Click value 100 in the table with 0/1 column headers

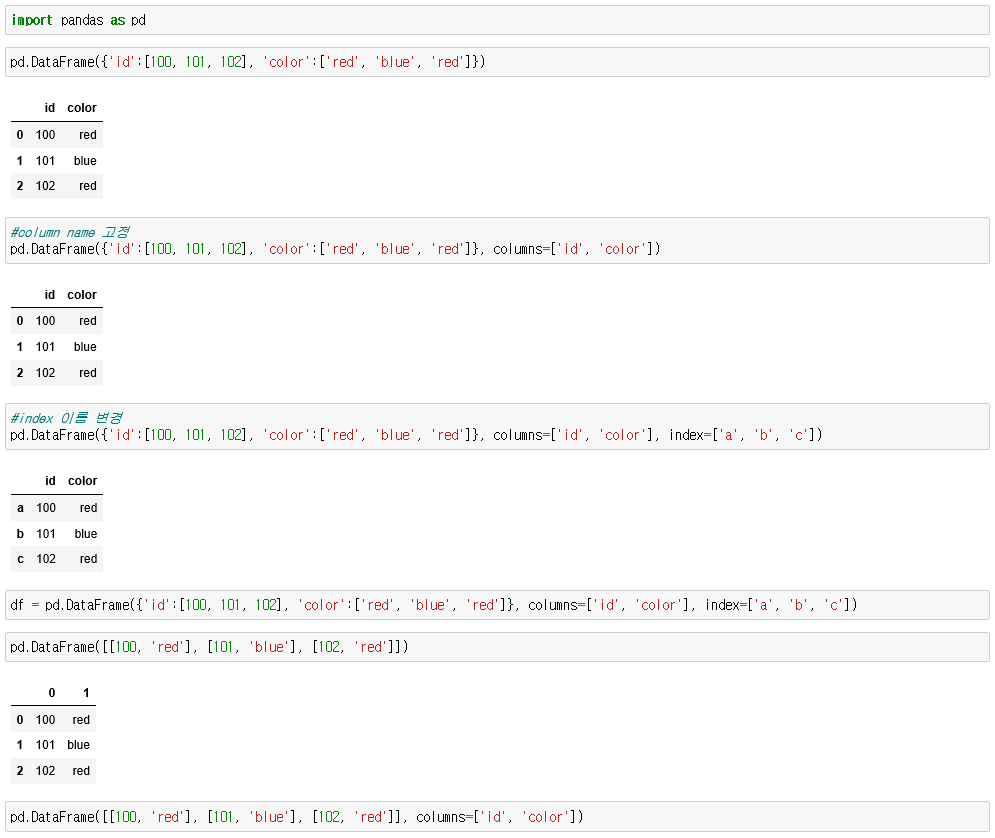coord(45,720)
